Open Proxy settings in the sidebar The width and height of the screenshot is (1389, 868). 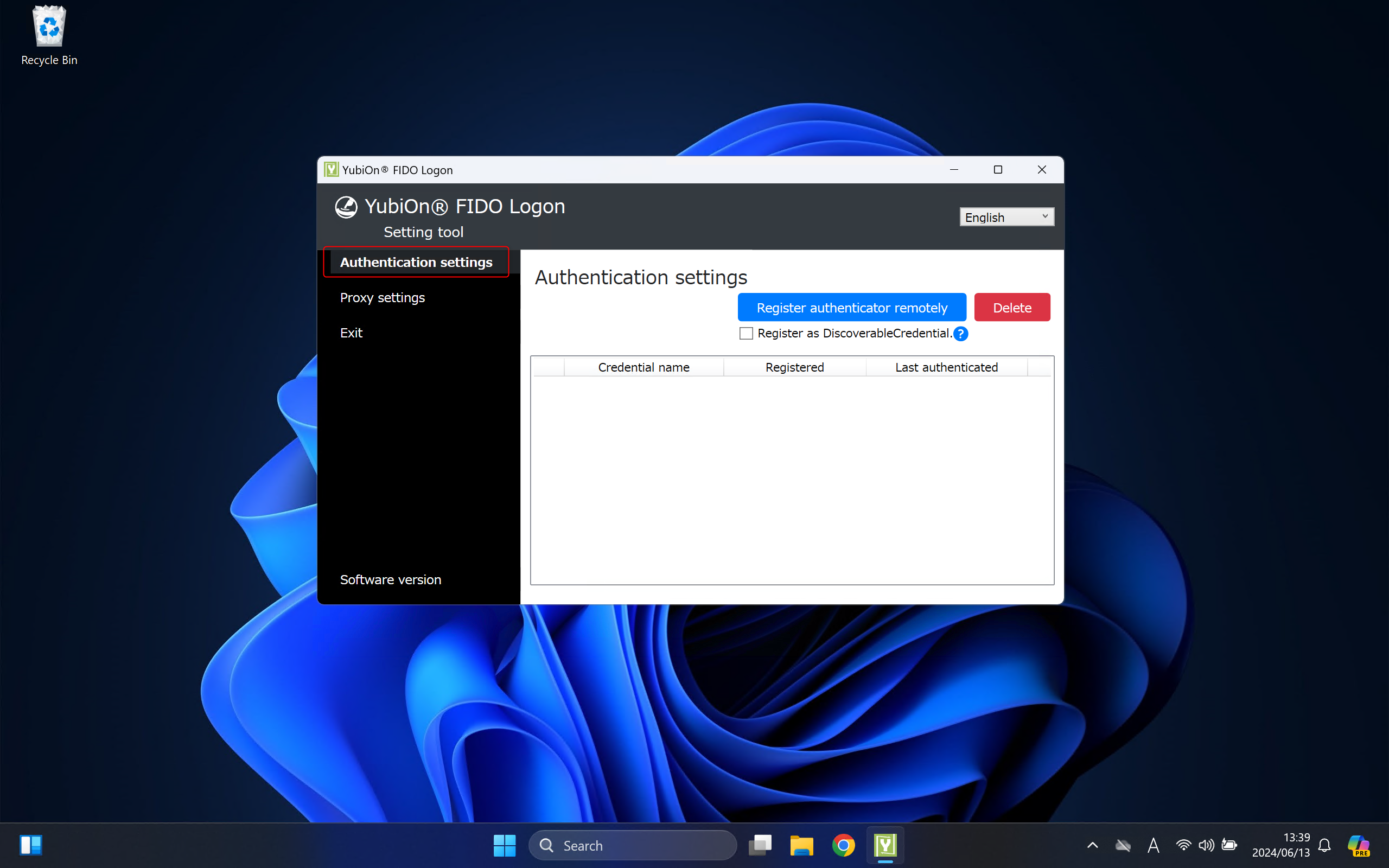383,297
